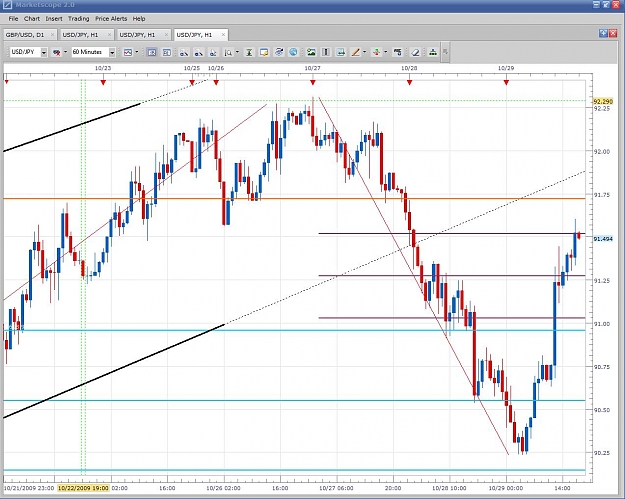Open the line tools dropdown arrow
Viewport: 625px width, 499px height.
click(364, 52)
